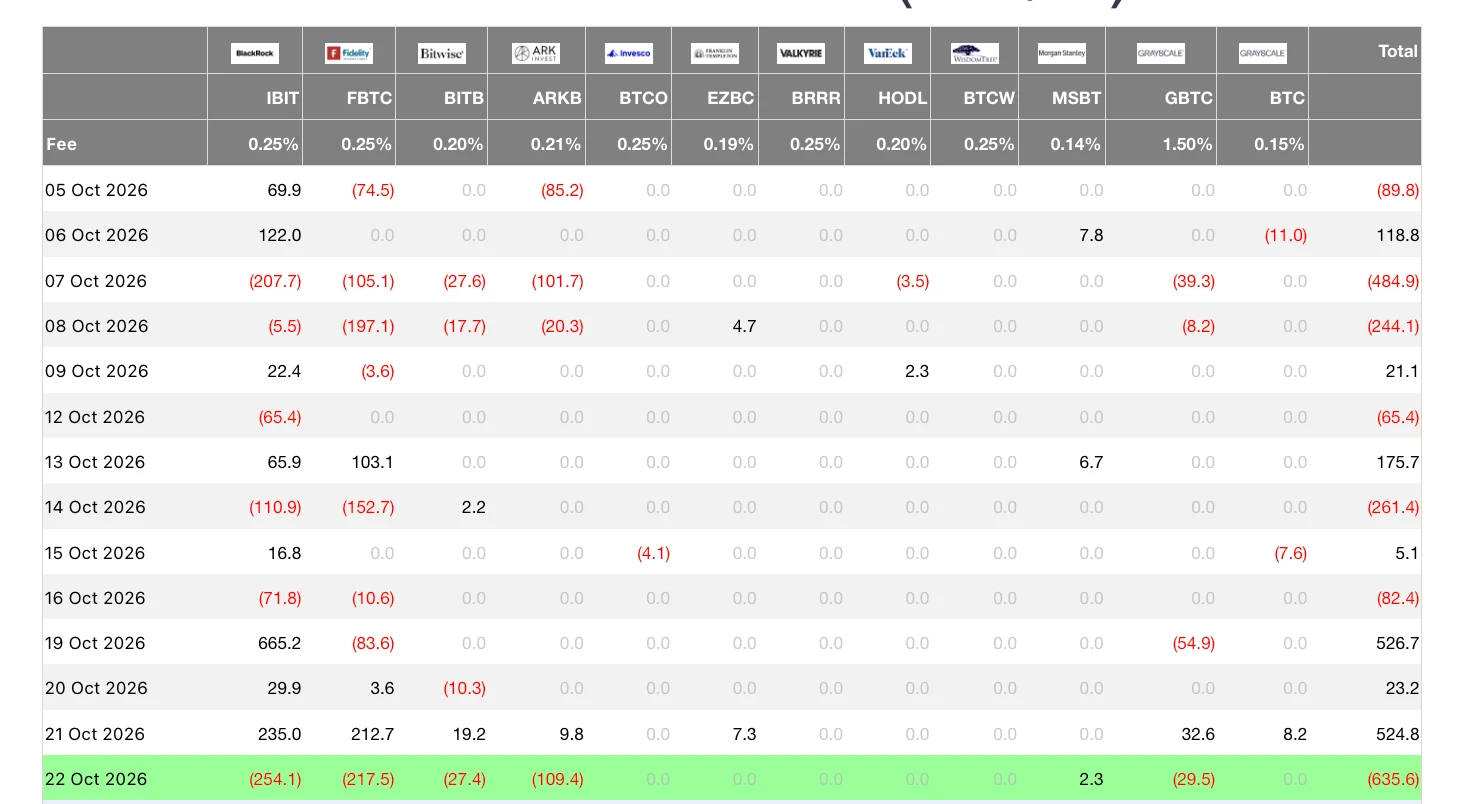The image size is (1460, 804).
Task: Click the FBTC ticker header
Action: (369, 98)
